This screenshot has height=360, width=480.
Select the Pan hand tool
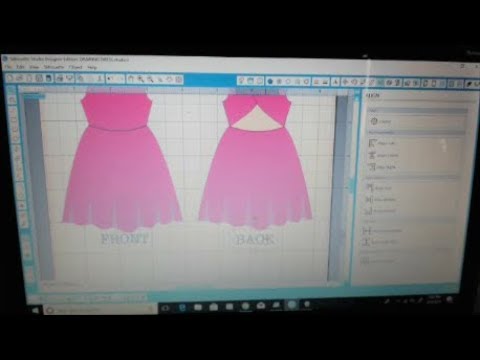pyautogui.click(x=131, y=79)
